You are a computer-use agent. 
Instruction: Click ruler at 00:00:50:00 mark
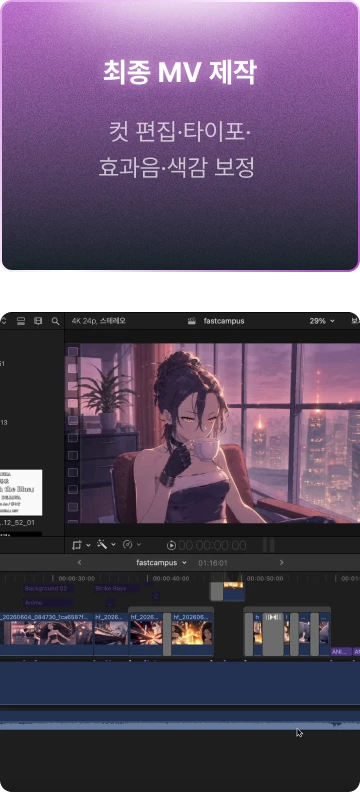click(x=265, y=579)
